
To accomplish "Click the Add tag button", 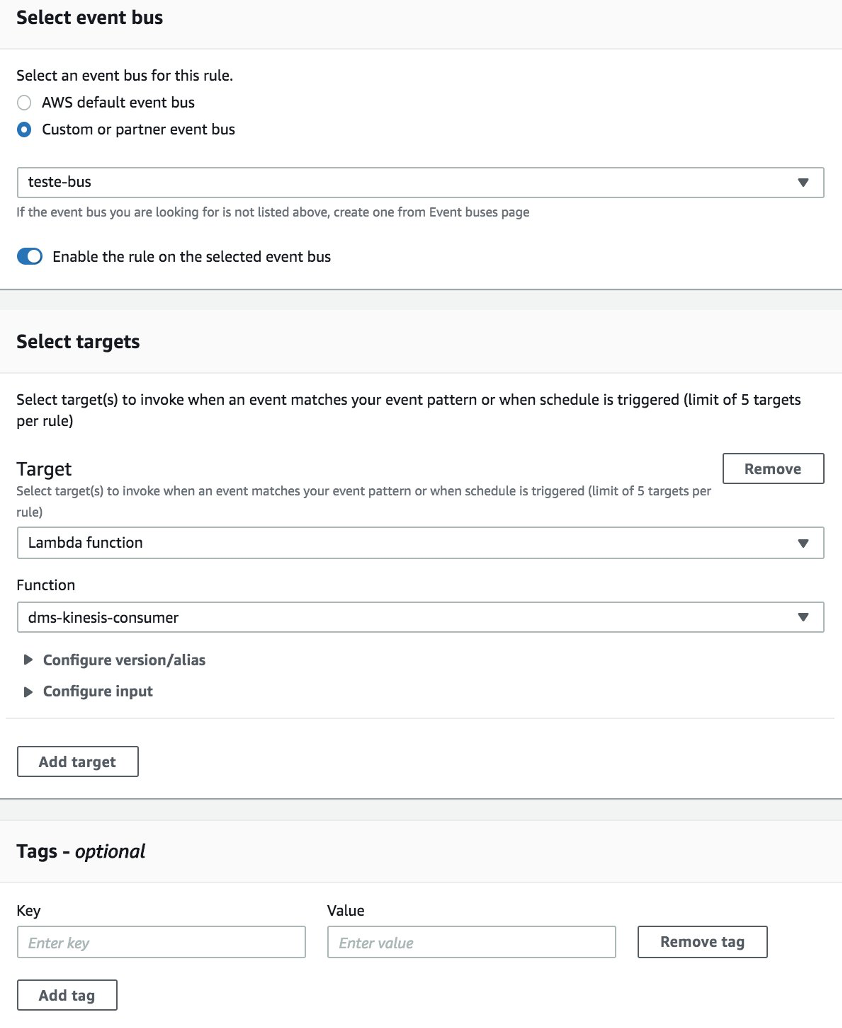I will pyautogui.click(x=67, y=995).
